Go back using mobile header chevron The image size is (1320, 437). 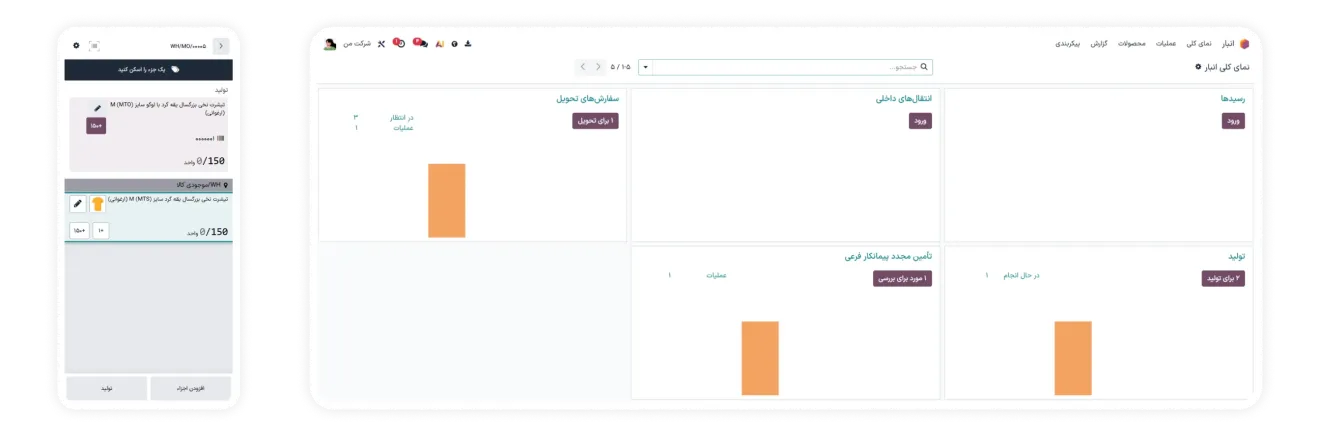click(x=220, y=46)
